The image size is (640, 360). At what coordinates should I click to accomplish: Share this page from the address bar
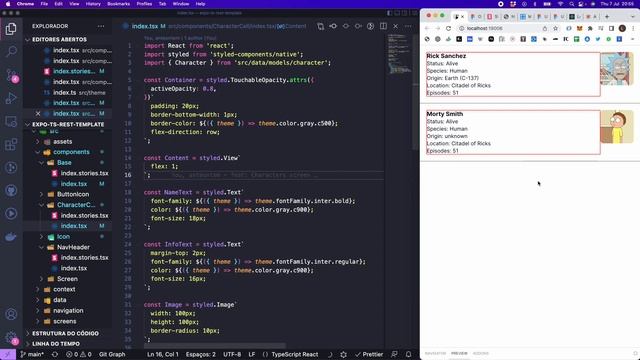tap(545, 29)
